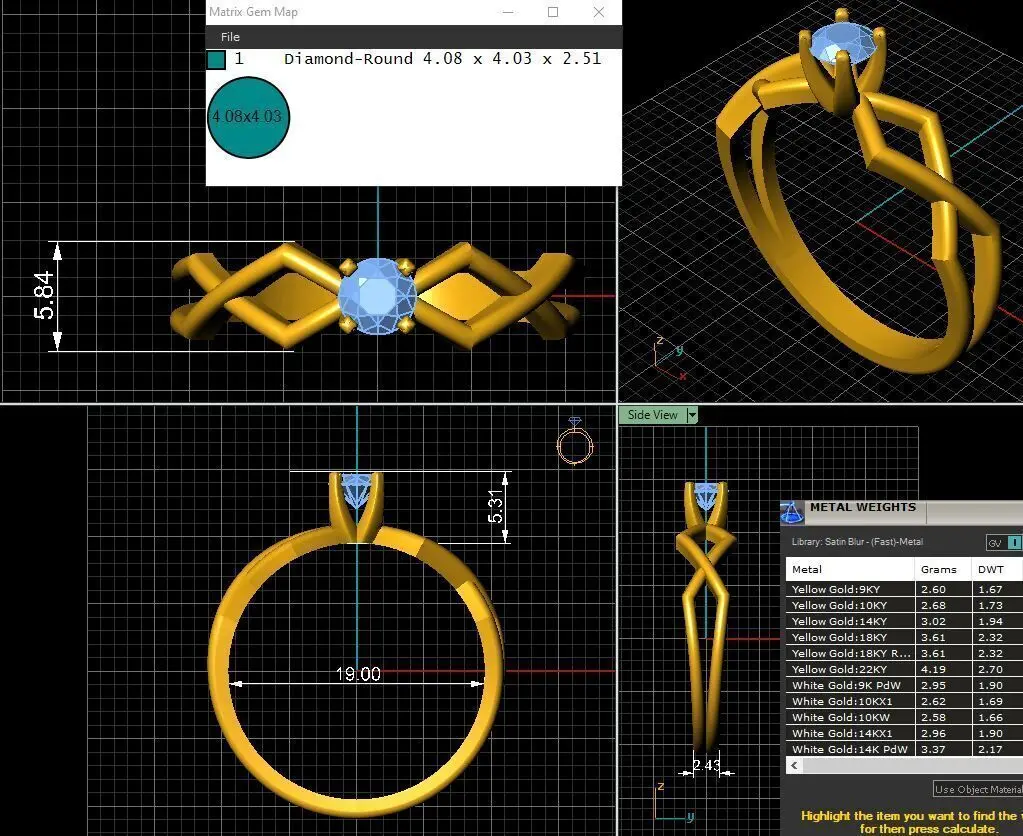
Task: Click the small ring icon in front viewport
Action: point(575,442)
